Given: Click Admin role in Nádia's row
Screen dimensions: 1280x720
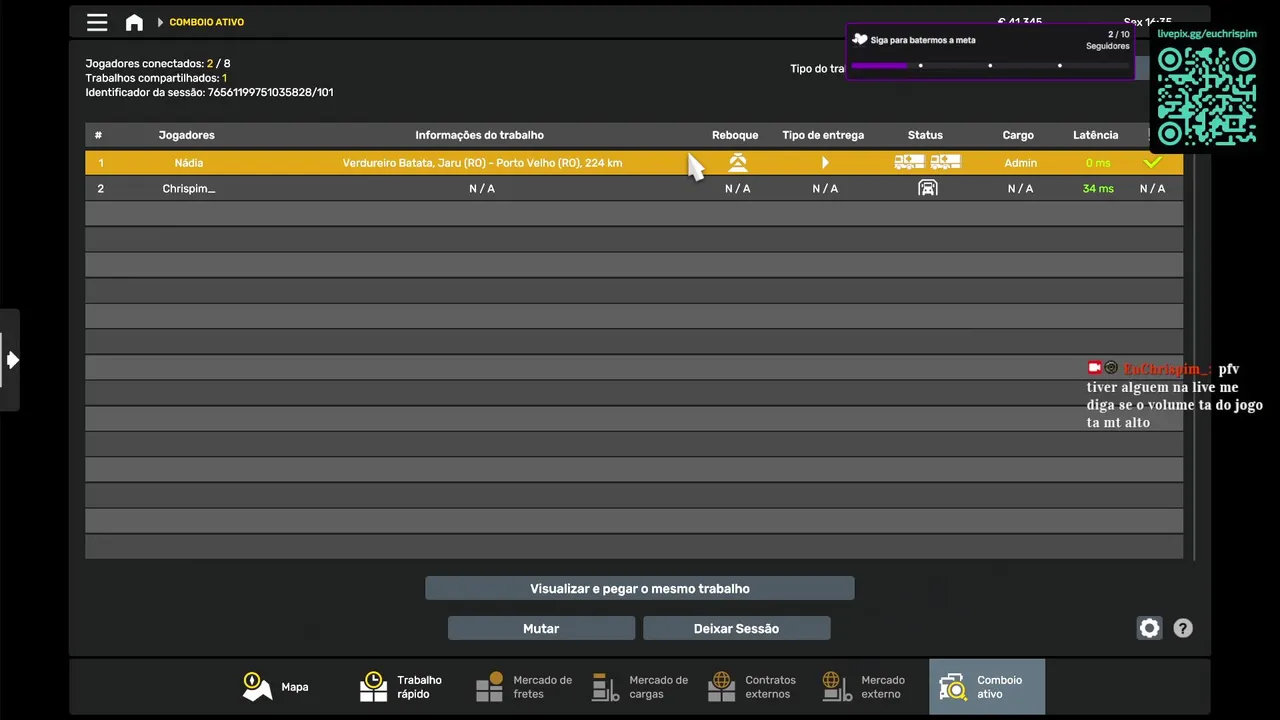Looking at the screenshot, I should [x=1021, y=162].
